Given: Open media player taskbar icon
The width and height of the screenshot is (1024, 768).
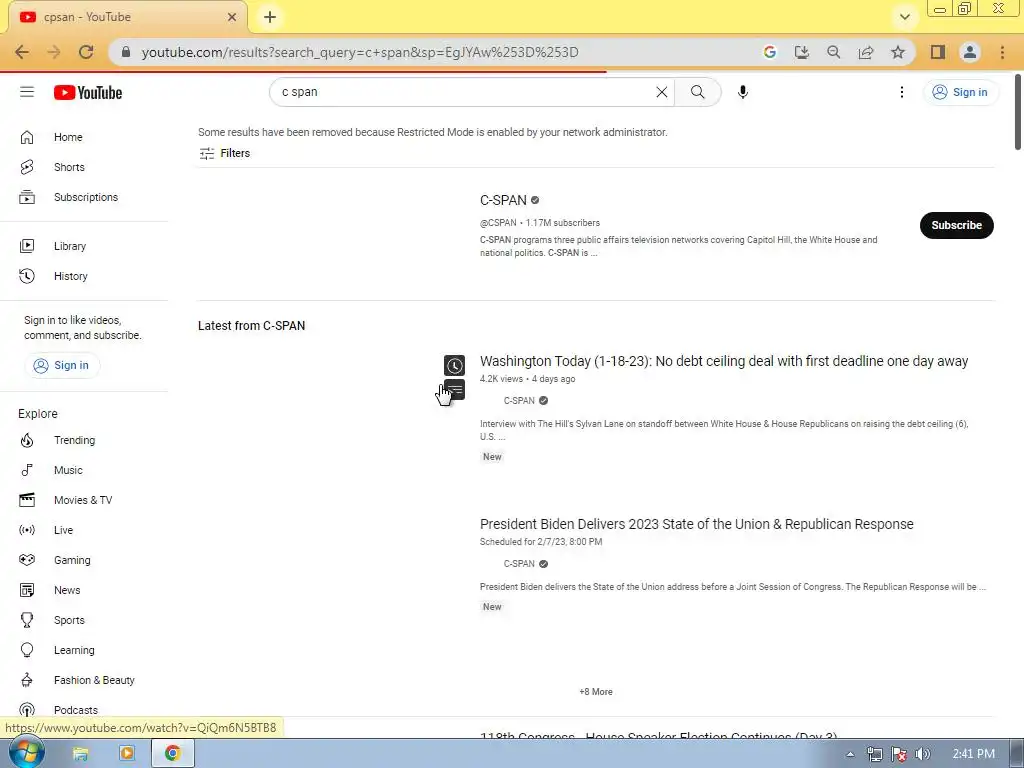Looking at the screenshot, I should [x=127, y=754].
